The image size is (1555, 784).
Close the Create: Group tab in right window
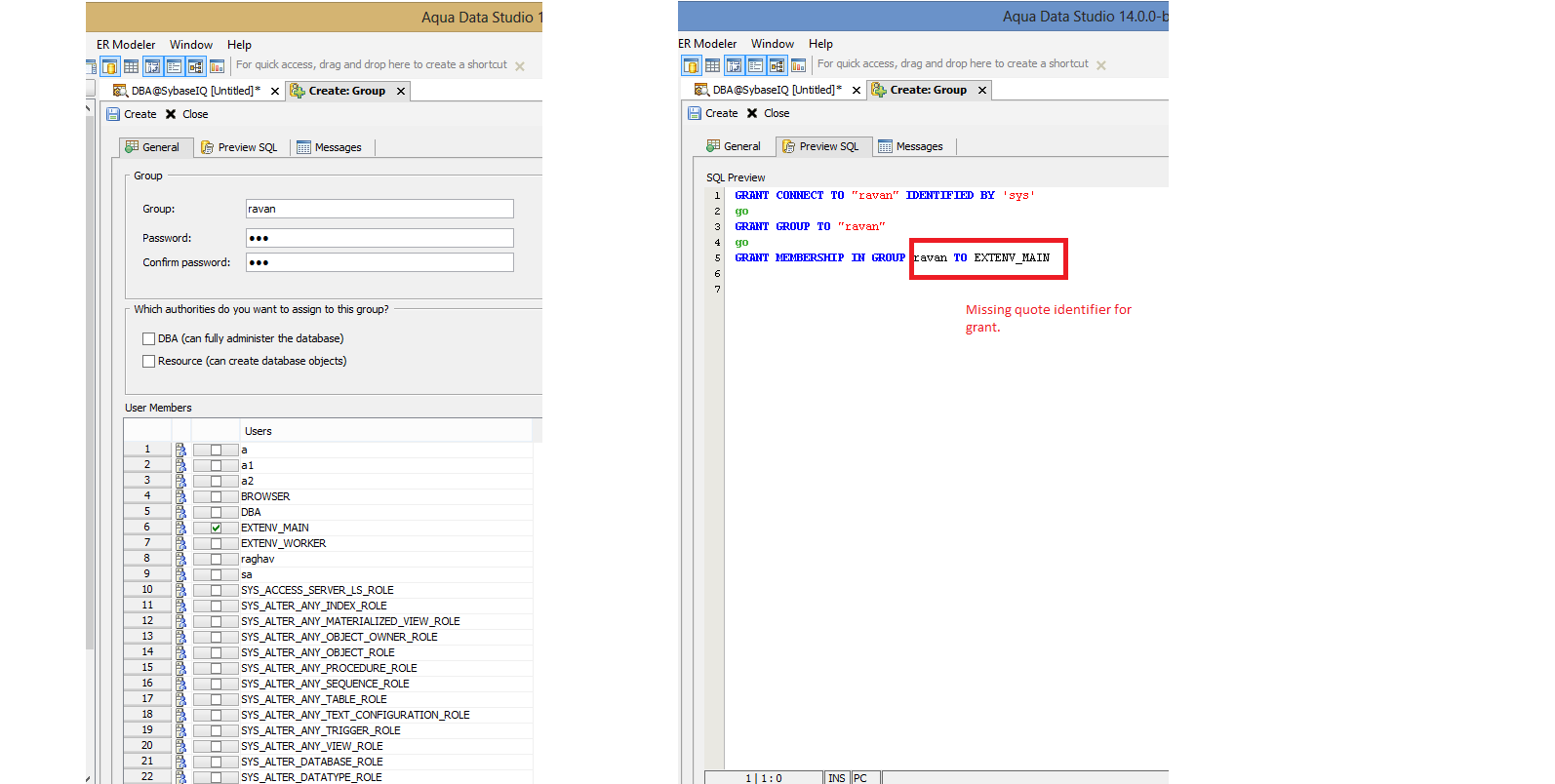click(x=982, y=90)
